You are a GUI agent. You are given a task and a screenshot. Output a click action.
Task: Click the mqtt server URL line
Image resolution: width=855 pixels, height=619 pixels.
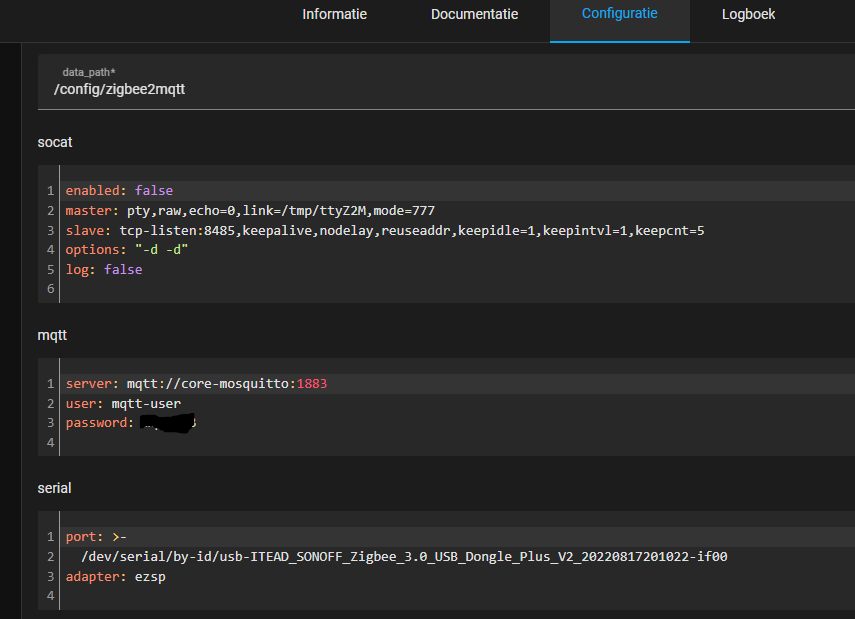[195, 383]
